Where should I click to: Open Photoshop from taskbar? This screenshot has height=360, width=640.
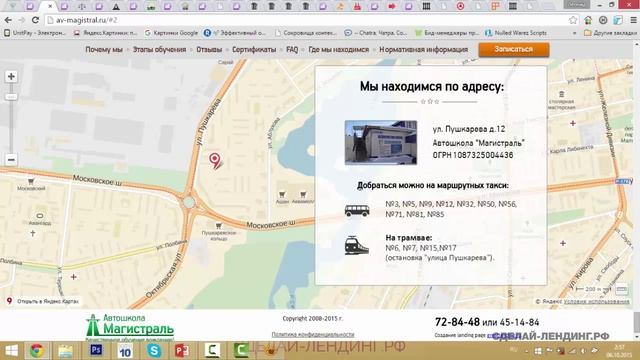point(96,350)
